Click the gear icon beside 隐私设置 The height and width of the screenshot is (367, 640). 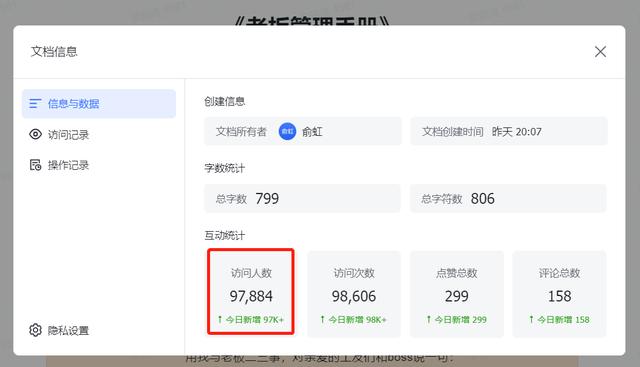pyautogui.click(x=36, y=330)
